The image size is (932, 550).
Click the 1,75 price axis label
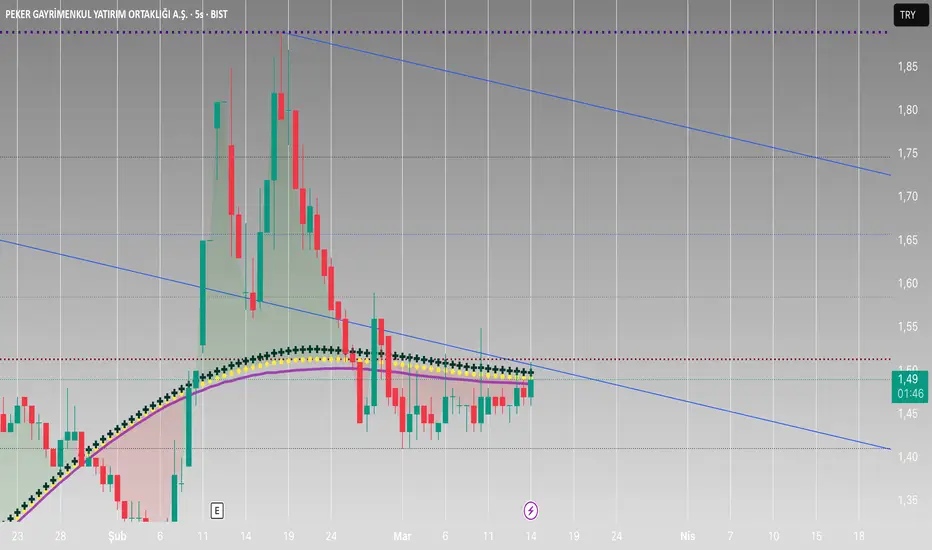908,153
